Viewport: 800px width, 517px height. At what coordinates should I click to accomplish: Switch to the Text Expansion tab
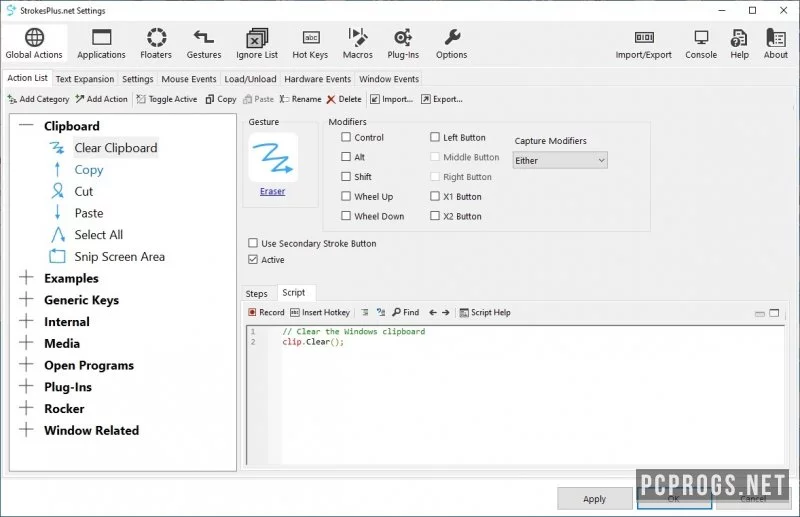pos(85,79)
